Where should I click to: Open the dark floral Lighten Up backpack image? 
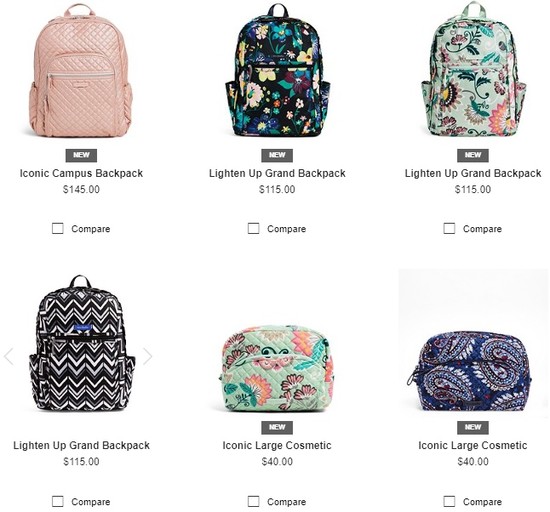click(277, 70)
